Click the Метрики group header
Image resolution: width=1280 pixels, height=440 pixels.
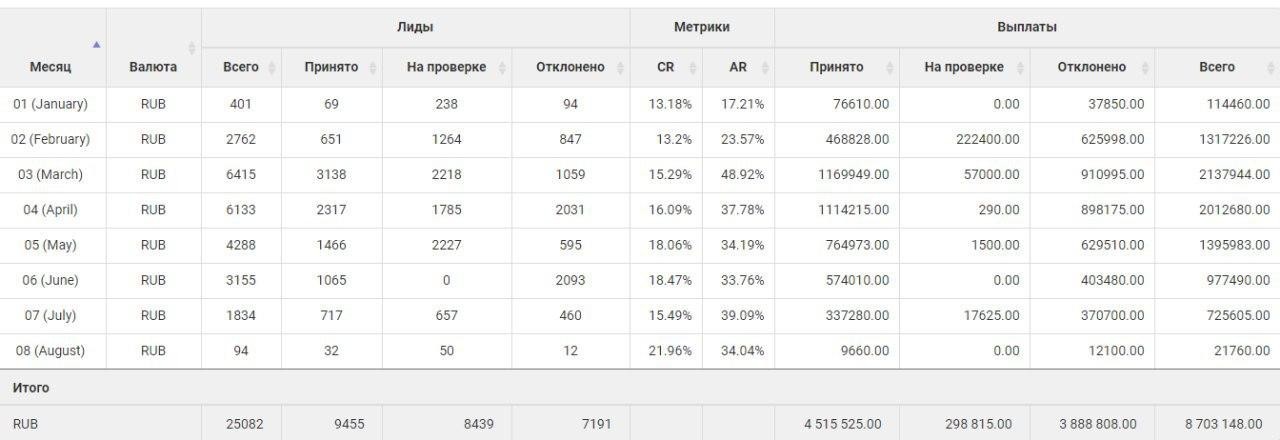[701, 27]
